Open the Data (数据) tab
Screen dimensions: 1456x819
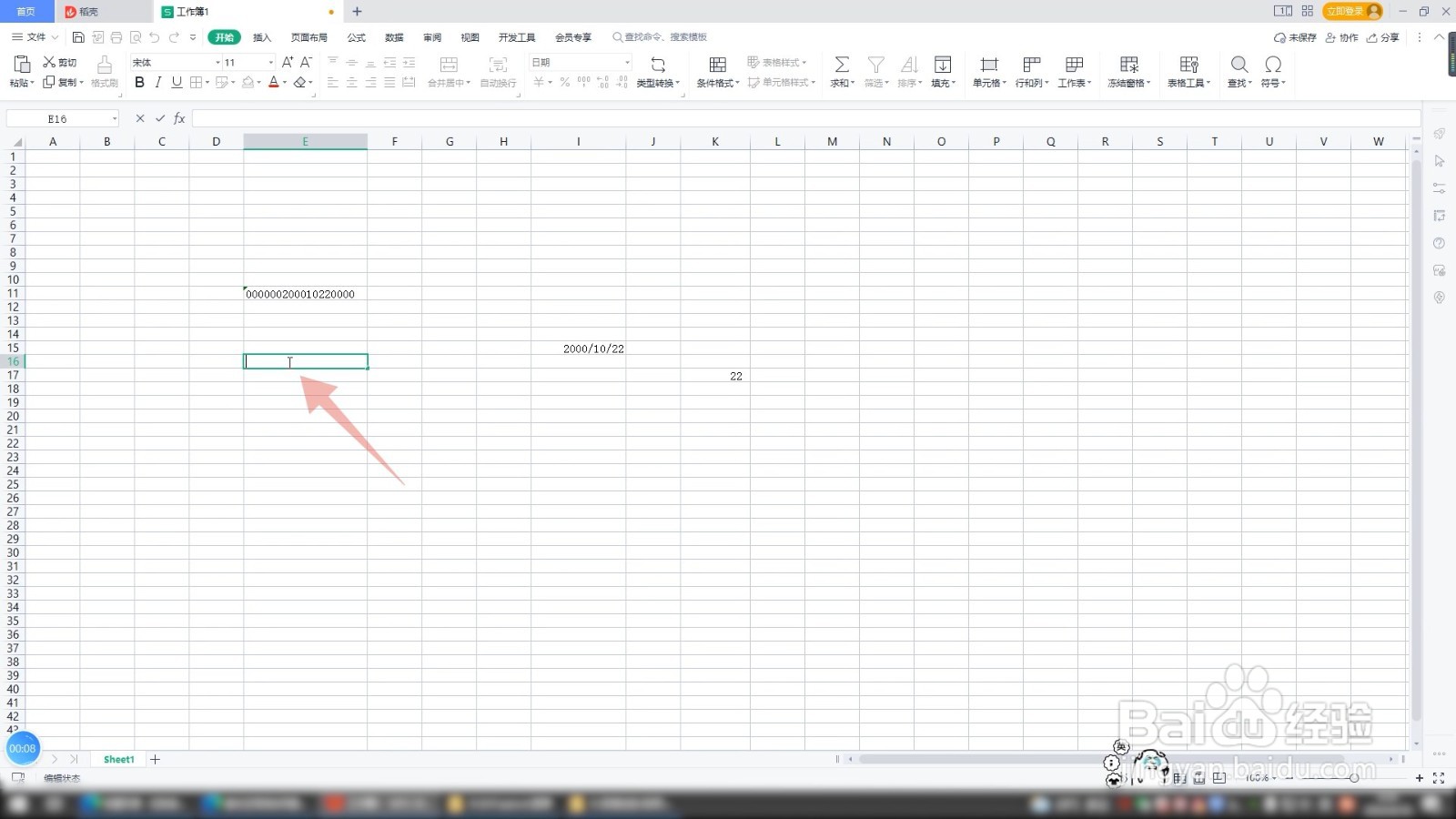394,37
